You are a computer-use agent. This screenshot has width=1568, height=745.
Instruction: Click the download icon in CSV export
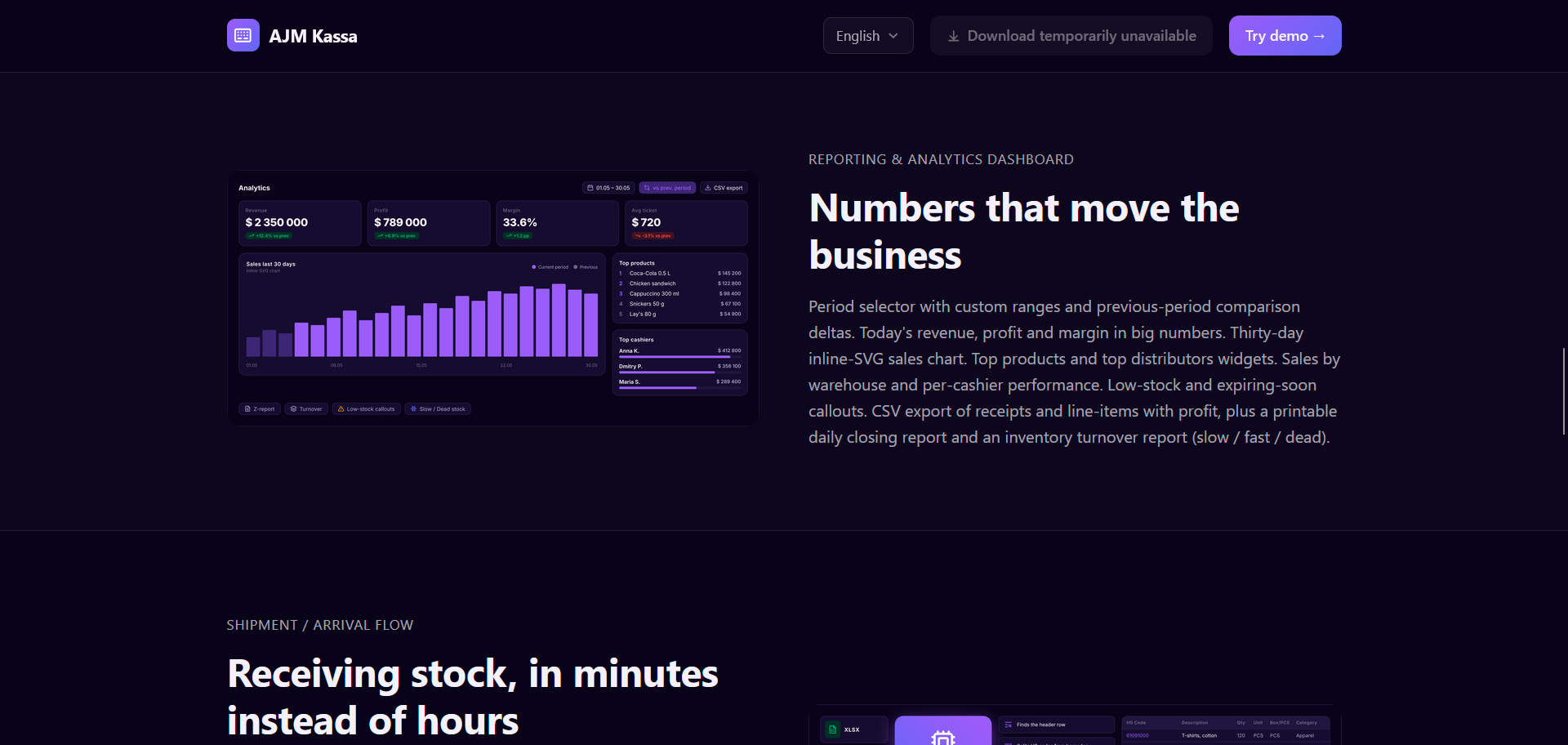coord(708,188)
